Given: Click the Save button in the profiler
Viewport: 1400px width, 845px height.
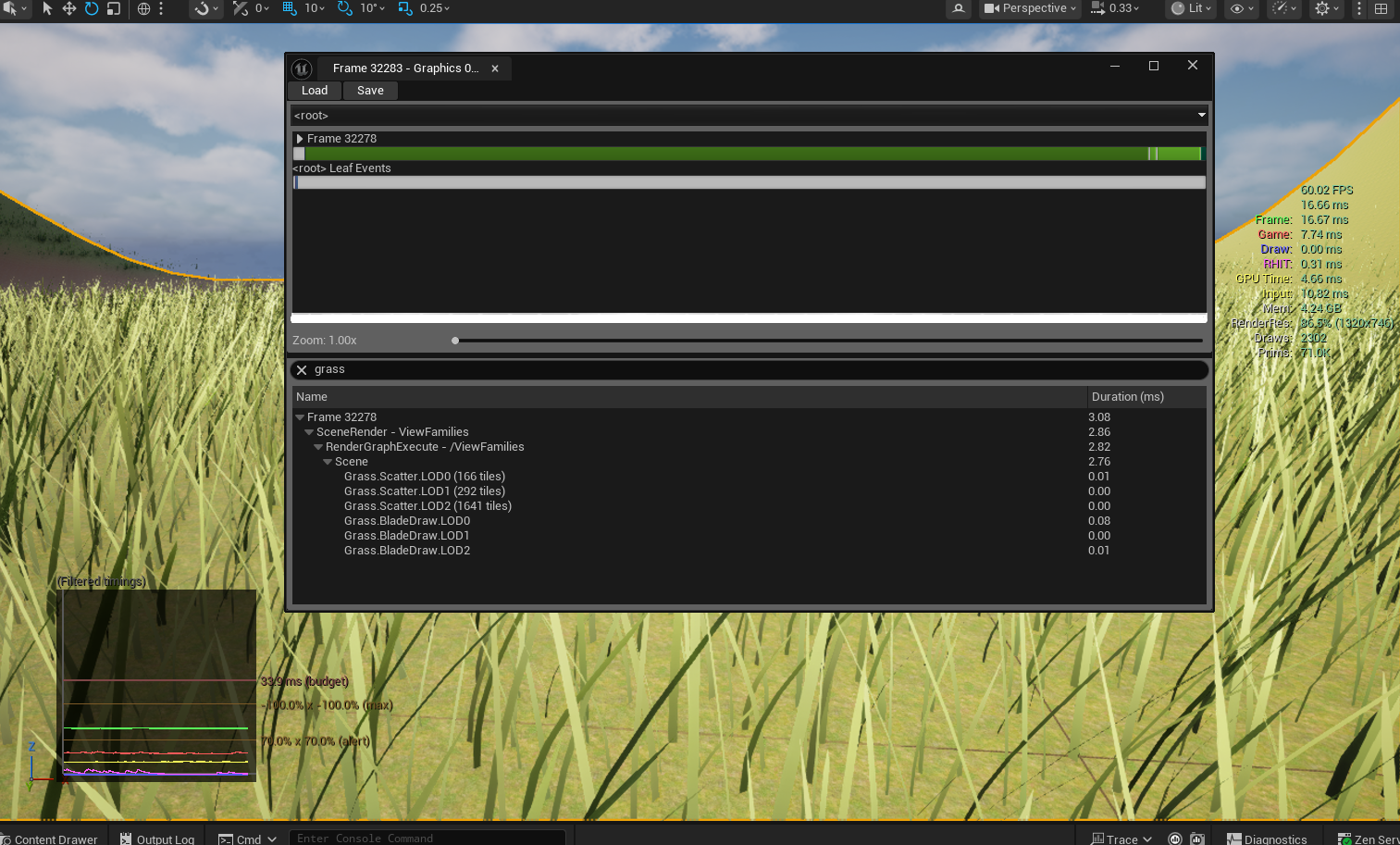Looking at the screenshot, I should coord(370,91).
